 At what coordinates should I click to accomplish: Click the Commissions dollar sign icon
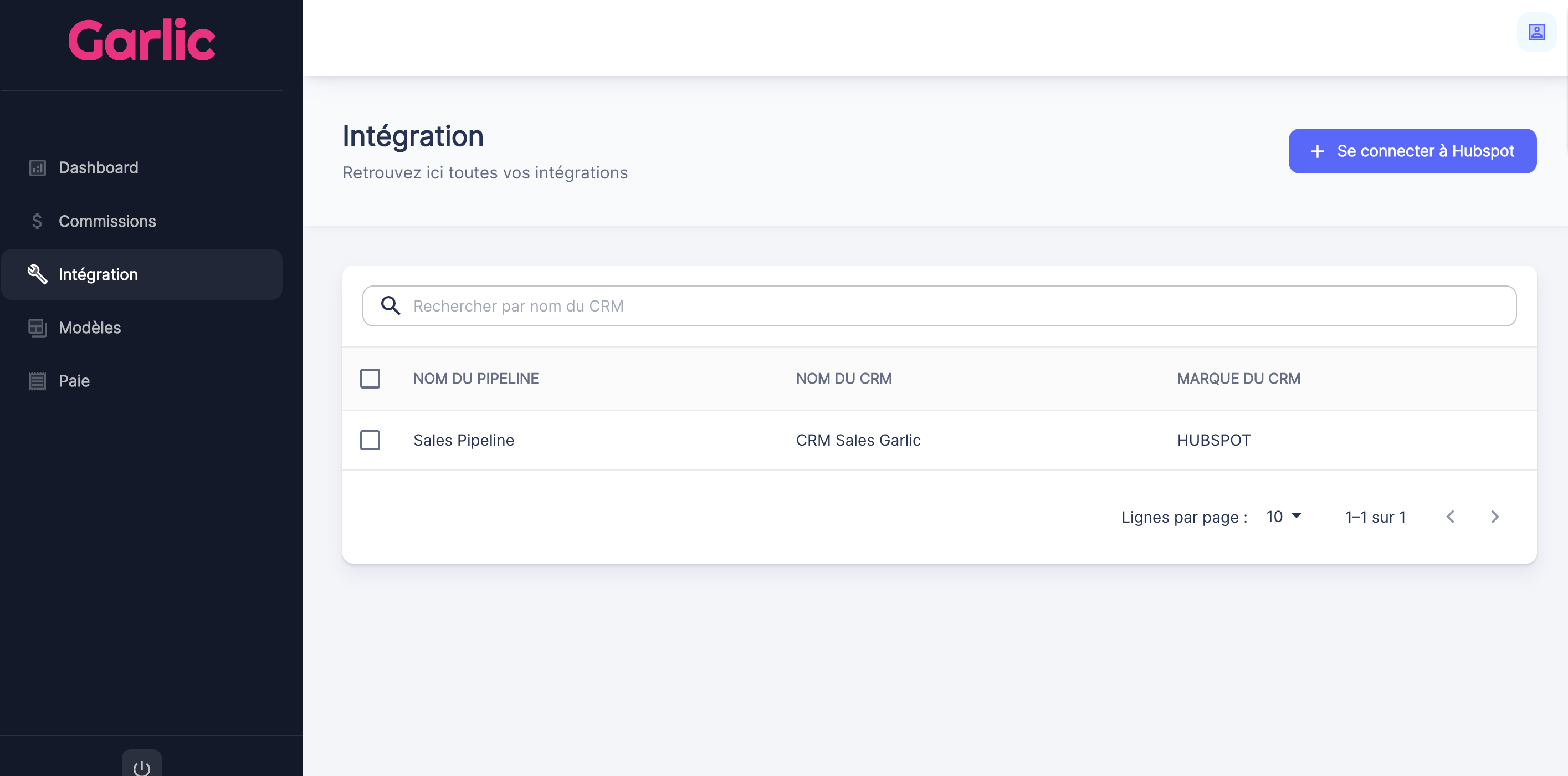tap(37, 221)
